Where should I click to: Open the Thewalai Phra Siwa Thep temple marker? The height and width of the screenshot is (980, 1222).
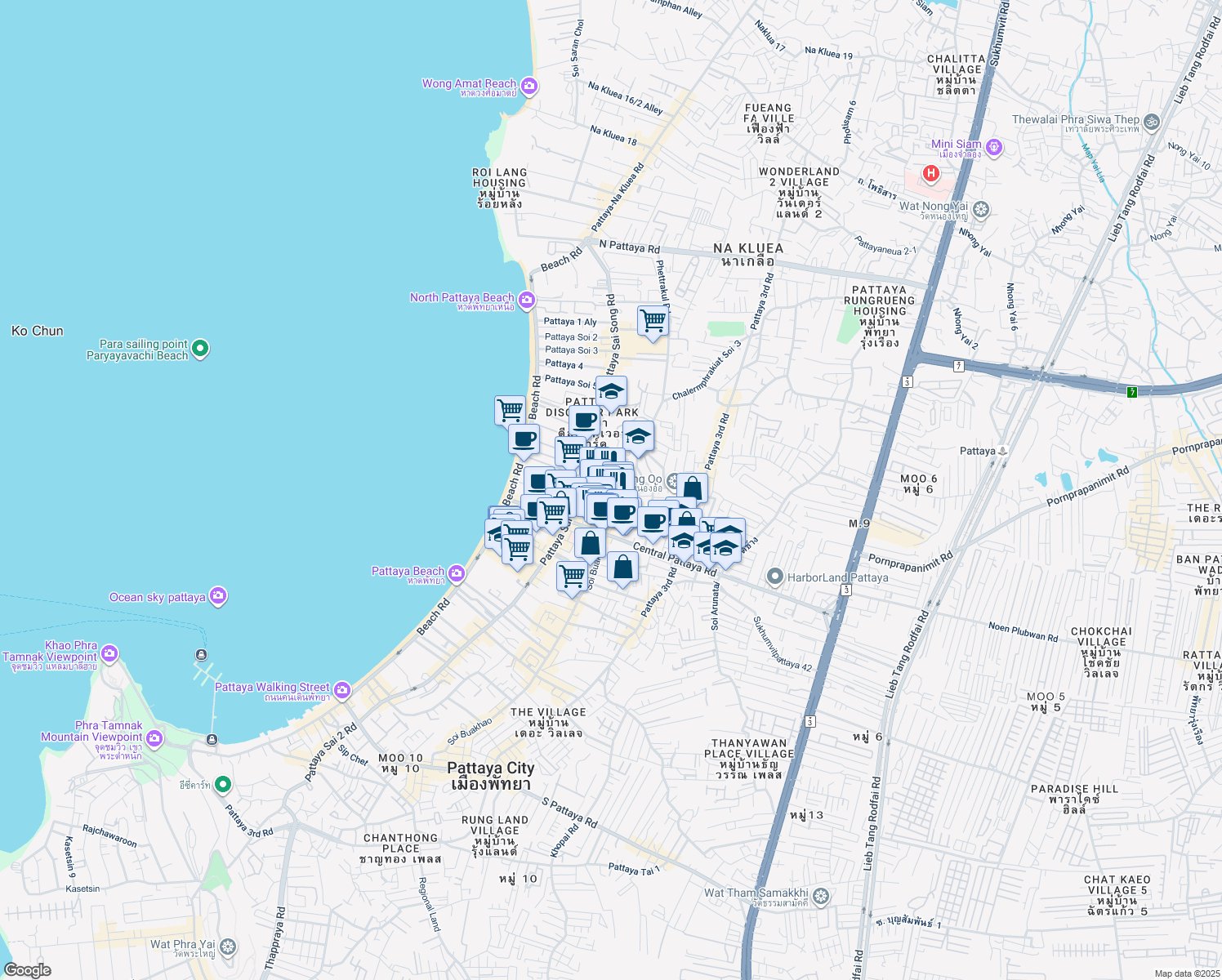pos(1151,122)
